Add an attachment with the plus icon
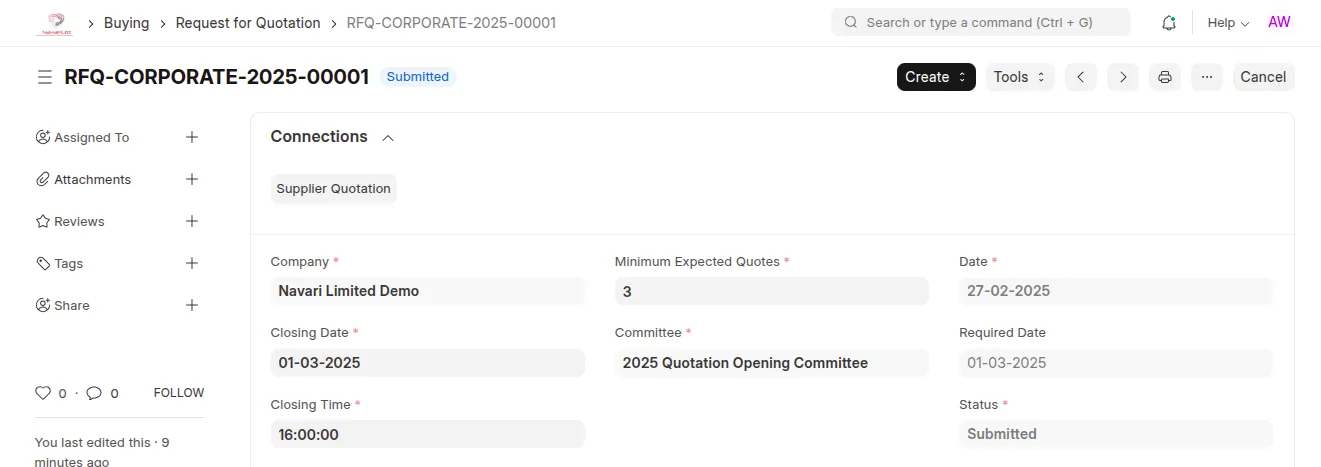Viewport: 1321px width, 467px height. (192, 179)
